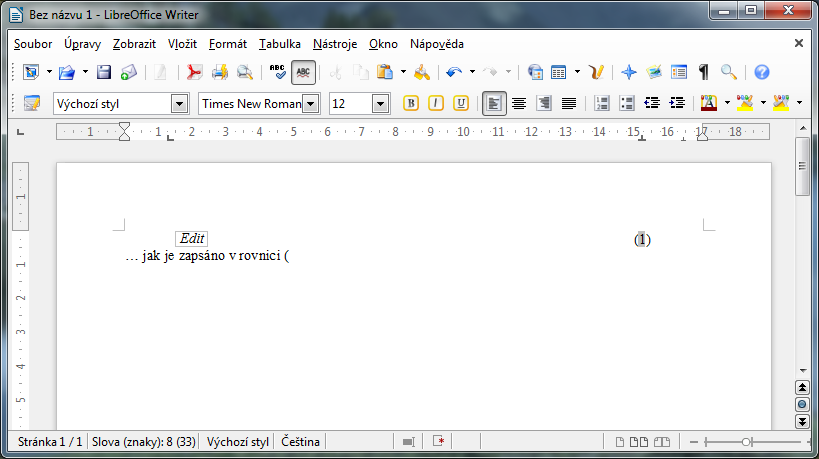Apply the Highlighting color
This screenshot has height=459, width=819.
coord(745,103)
